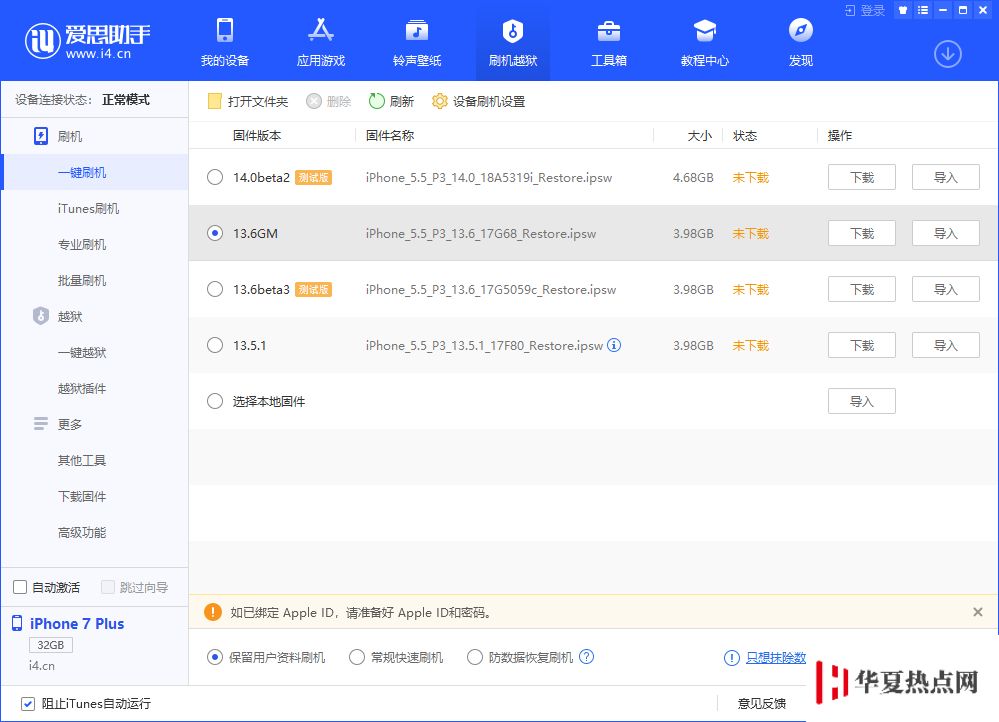999x722 pixels.
Task: Select 防数据恢复刷机 option
Action: [x=475, y=657]
